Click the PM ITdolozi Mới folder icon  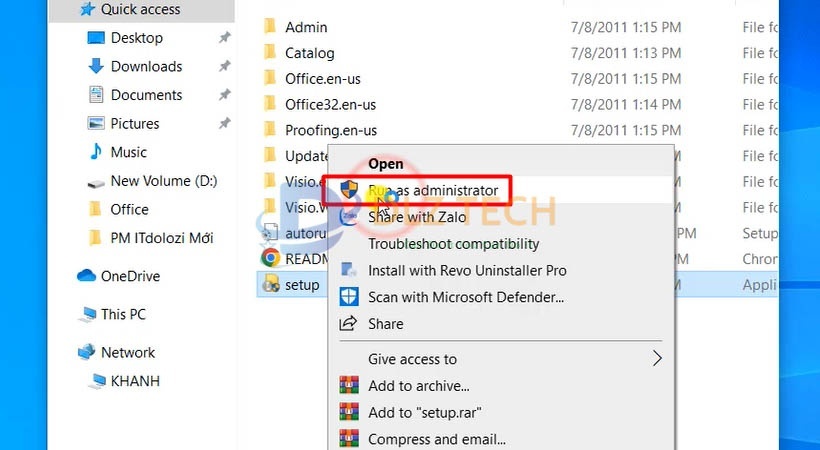(95, 238)
